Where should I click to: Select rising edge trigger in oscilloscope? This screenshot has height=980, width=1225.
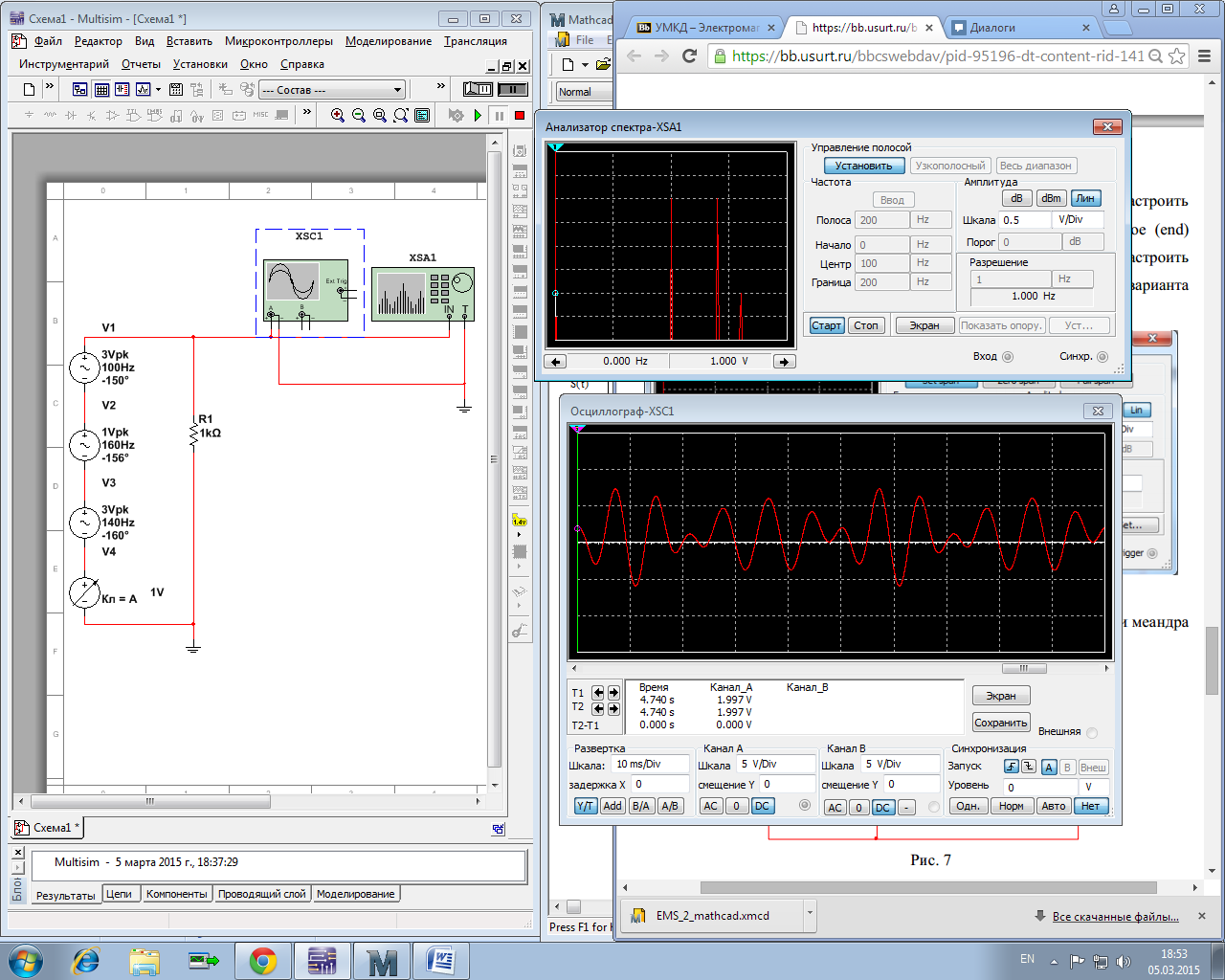click(x=1011, y=767)
